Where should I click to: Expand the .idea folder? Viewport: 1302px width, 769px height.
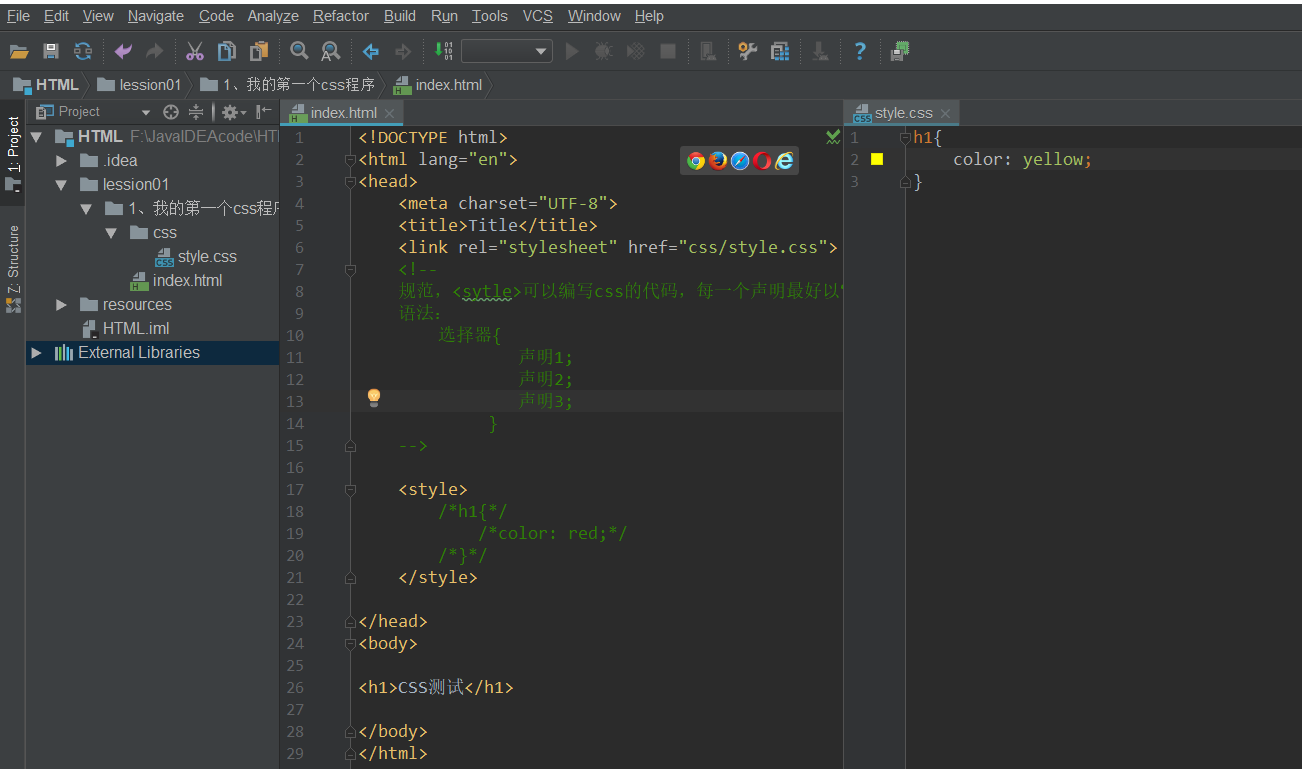pos(62,161)
